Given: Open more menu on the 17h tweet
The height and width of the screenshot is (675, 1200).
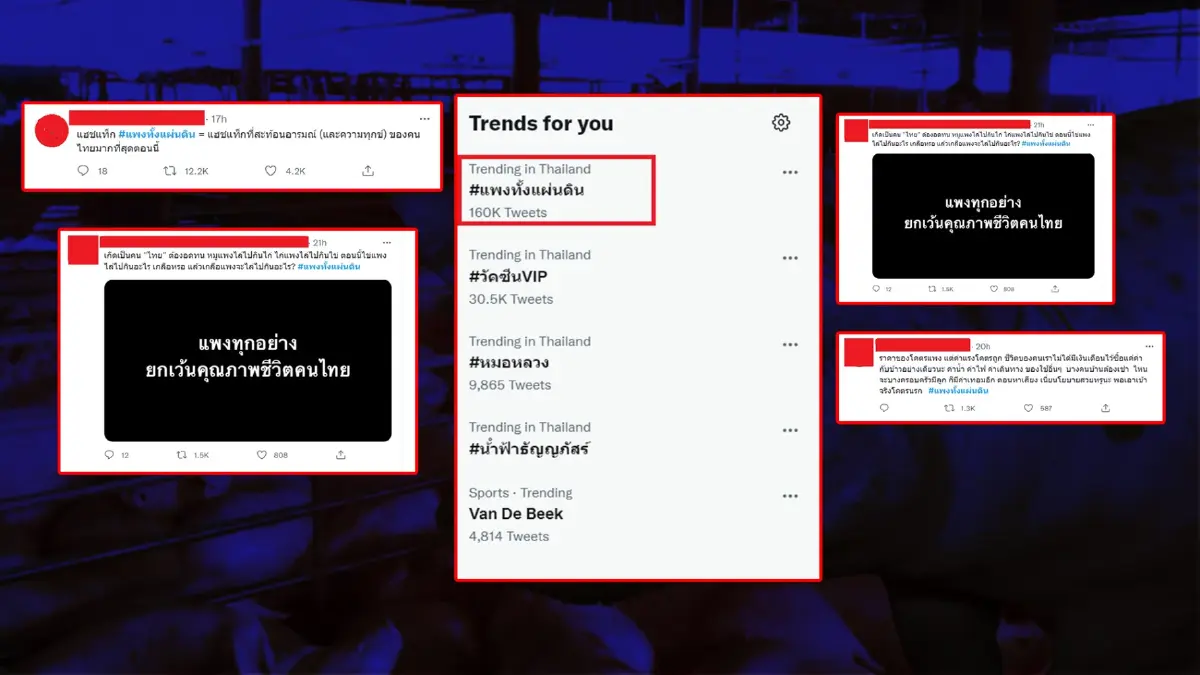Looking at the screenshot, I should point(424,119).
